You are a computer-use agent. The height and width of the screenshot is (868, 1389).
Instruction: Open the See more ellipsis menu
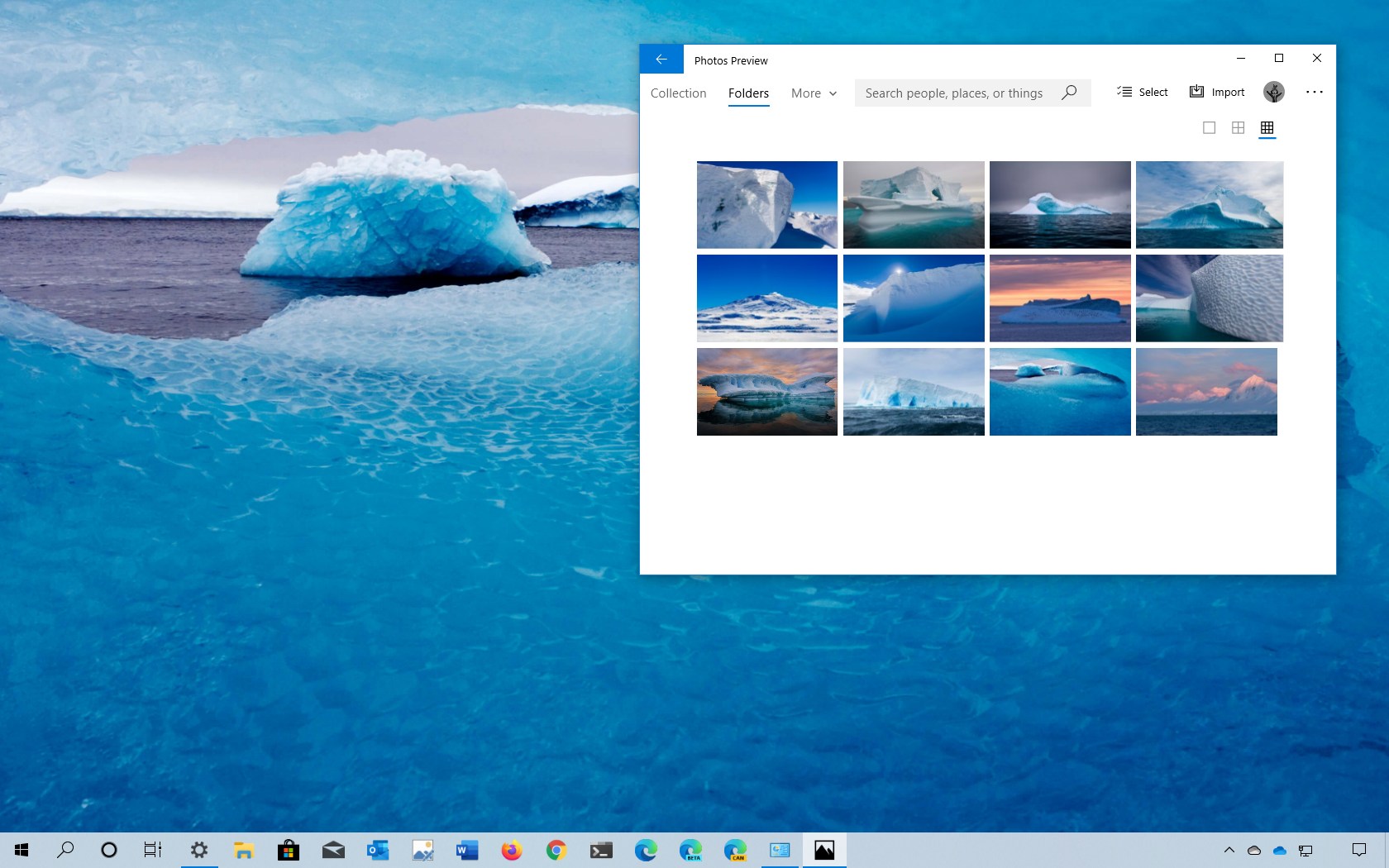click(x=1314, y=92)
